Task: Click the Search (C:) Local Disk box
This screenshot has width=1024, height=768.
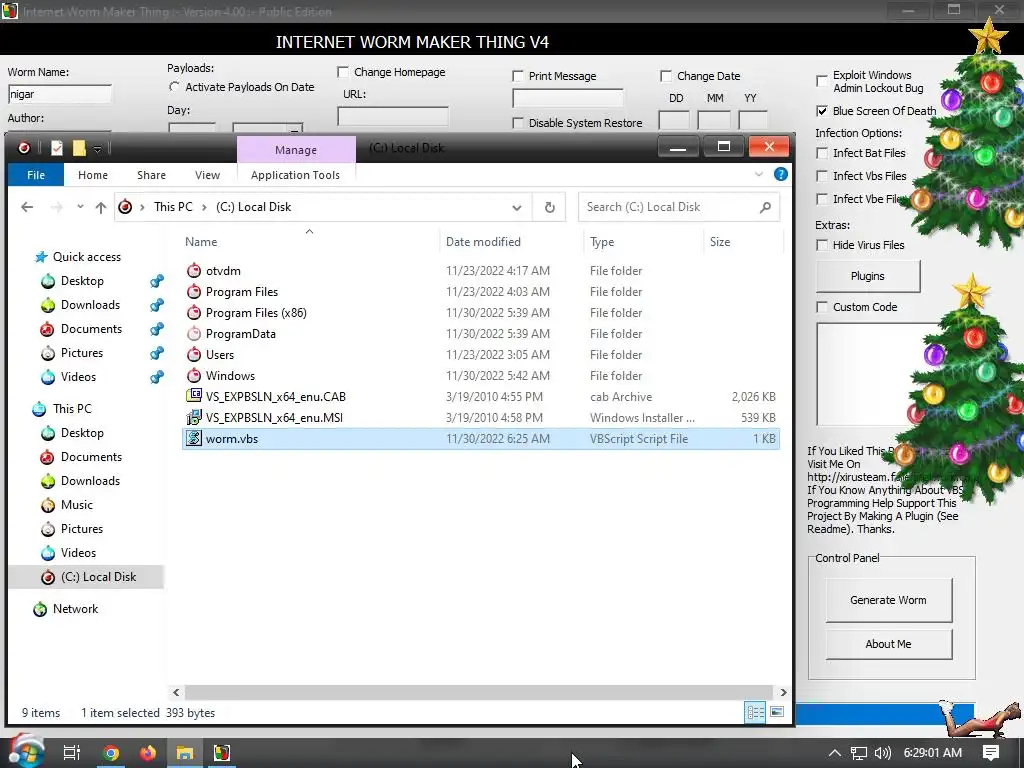Action: pyautogui.click(x=679, y=207)
